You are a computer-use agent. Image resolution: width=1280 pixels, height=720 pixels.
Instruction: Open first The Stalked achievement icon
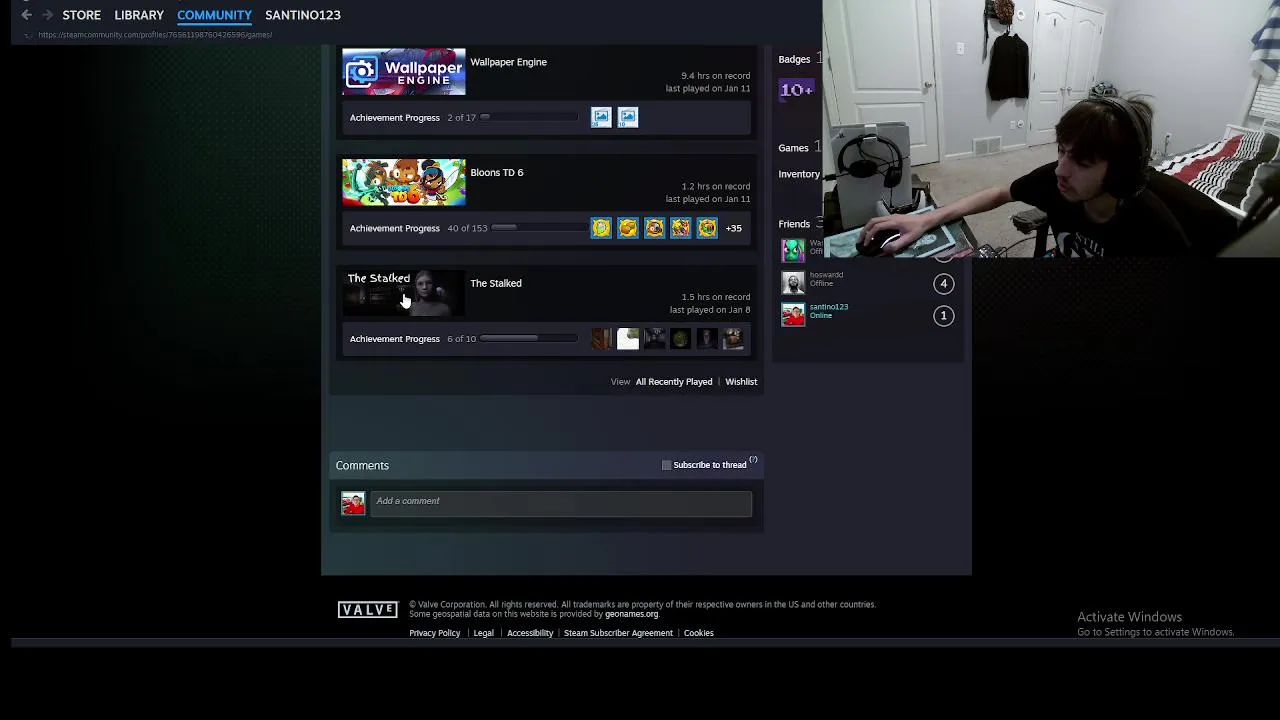pos(601,339)
